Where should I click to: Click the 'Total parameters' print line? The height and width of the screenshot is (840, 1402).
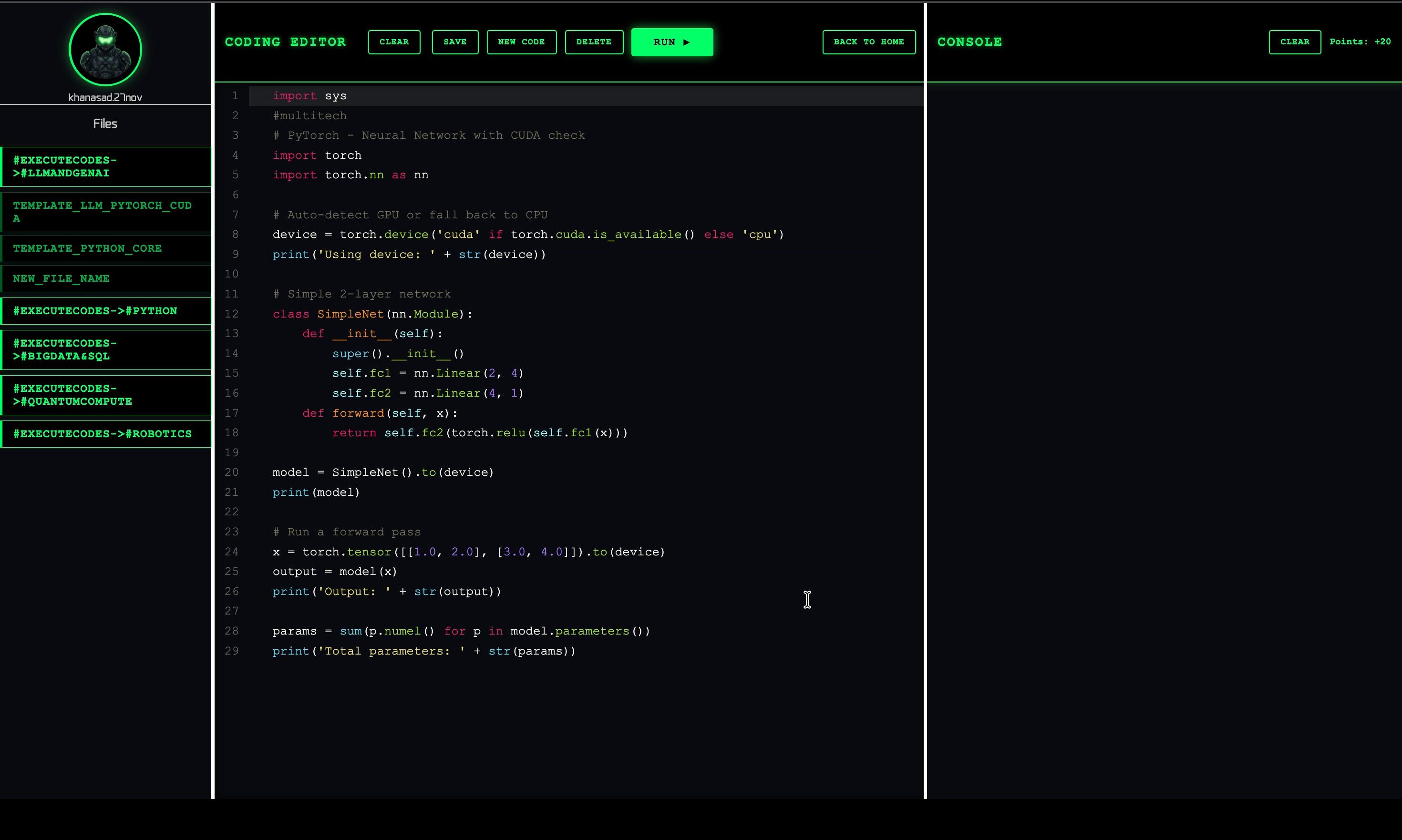pyautogui.click(x=424, y=651)
